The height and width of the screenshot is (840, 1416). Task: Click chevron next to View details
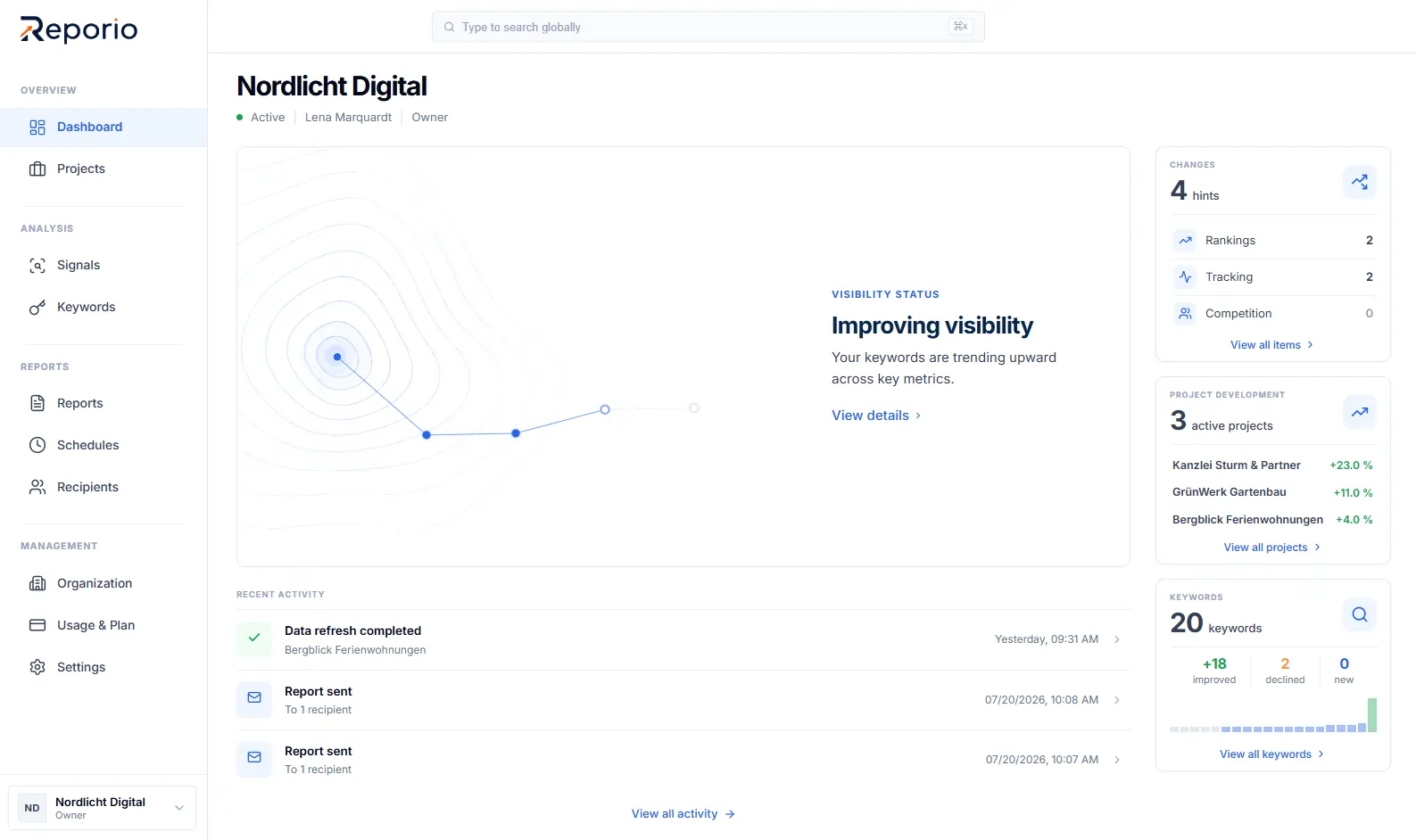(918, 416)
